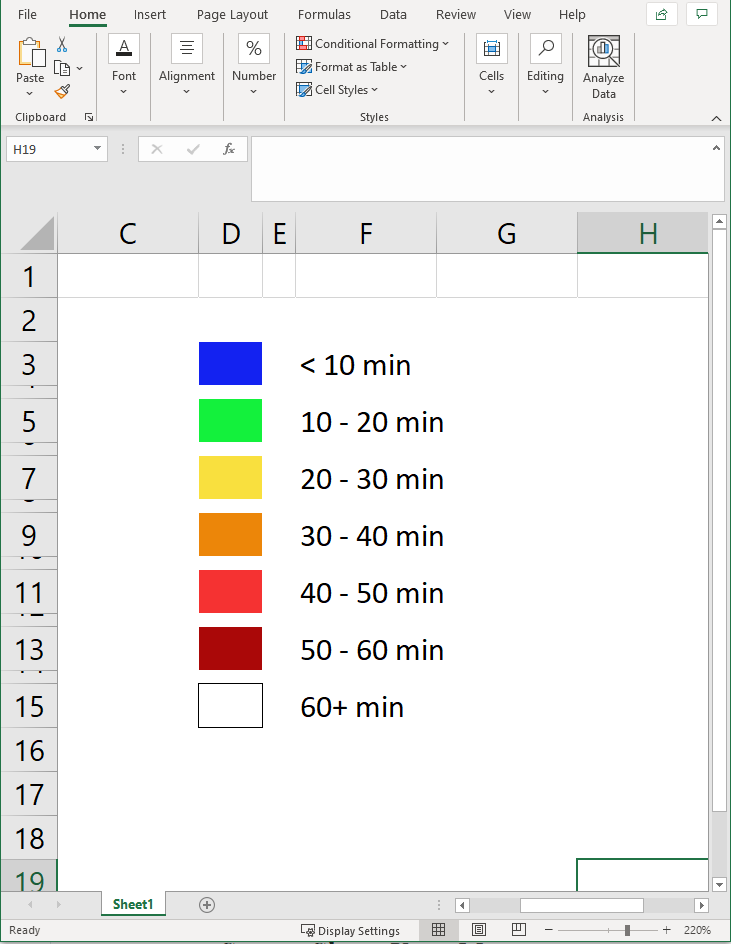Click the Select All corner triangle

click(37, 234)
